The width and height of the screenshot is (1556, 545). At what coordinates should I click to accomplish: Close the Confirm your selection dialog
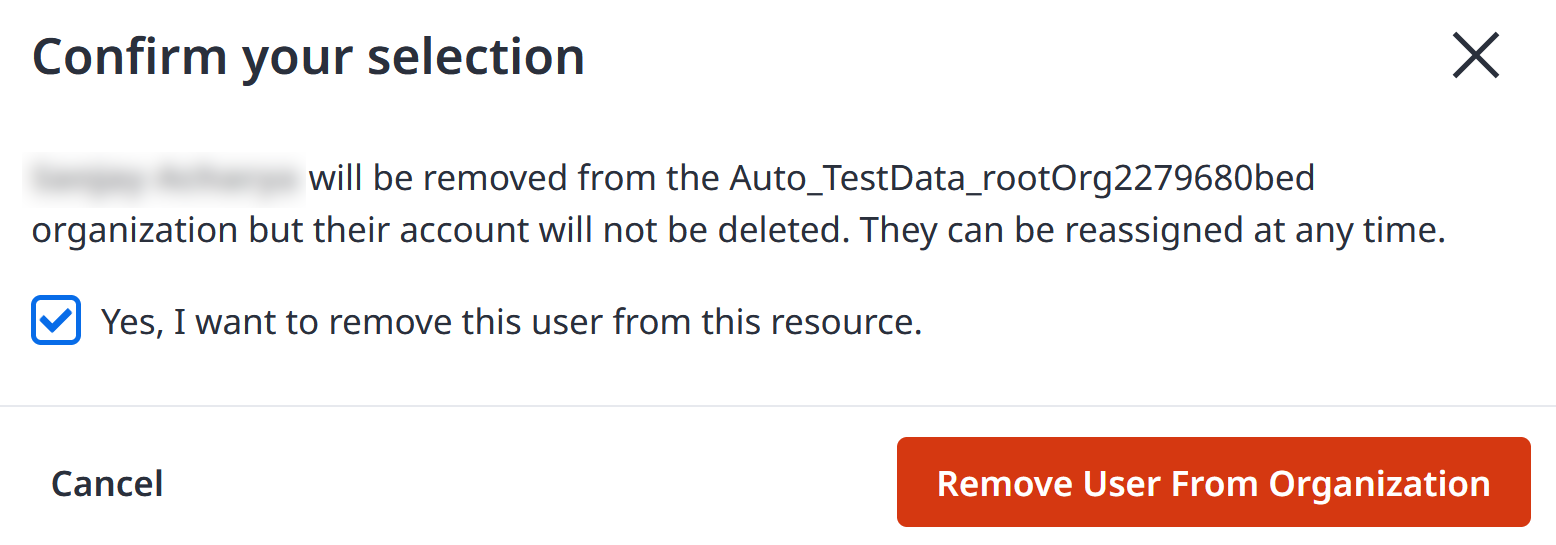pos(1476,56)
